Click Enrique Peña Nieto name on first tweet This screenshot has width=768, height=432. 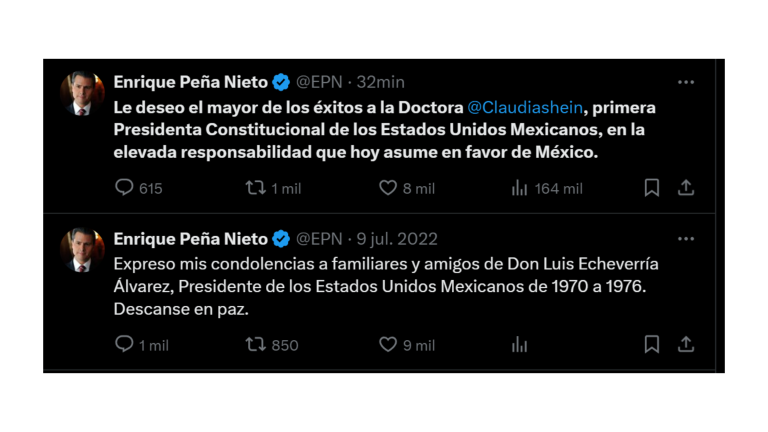coord(190,82)
